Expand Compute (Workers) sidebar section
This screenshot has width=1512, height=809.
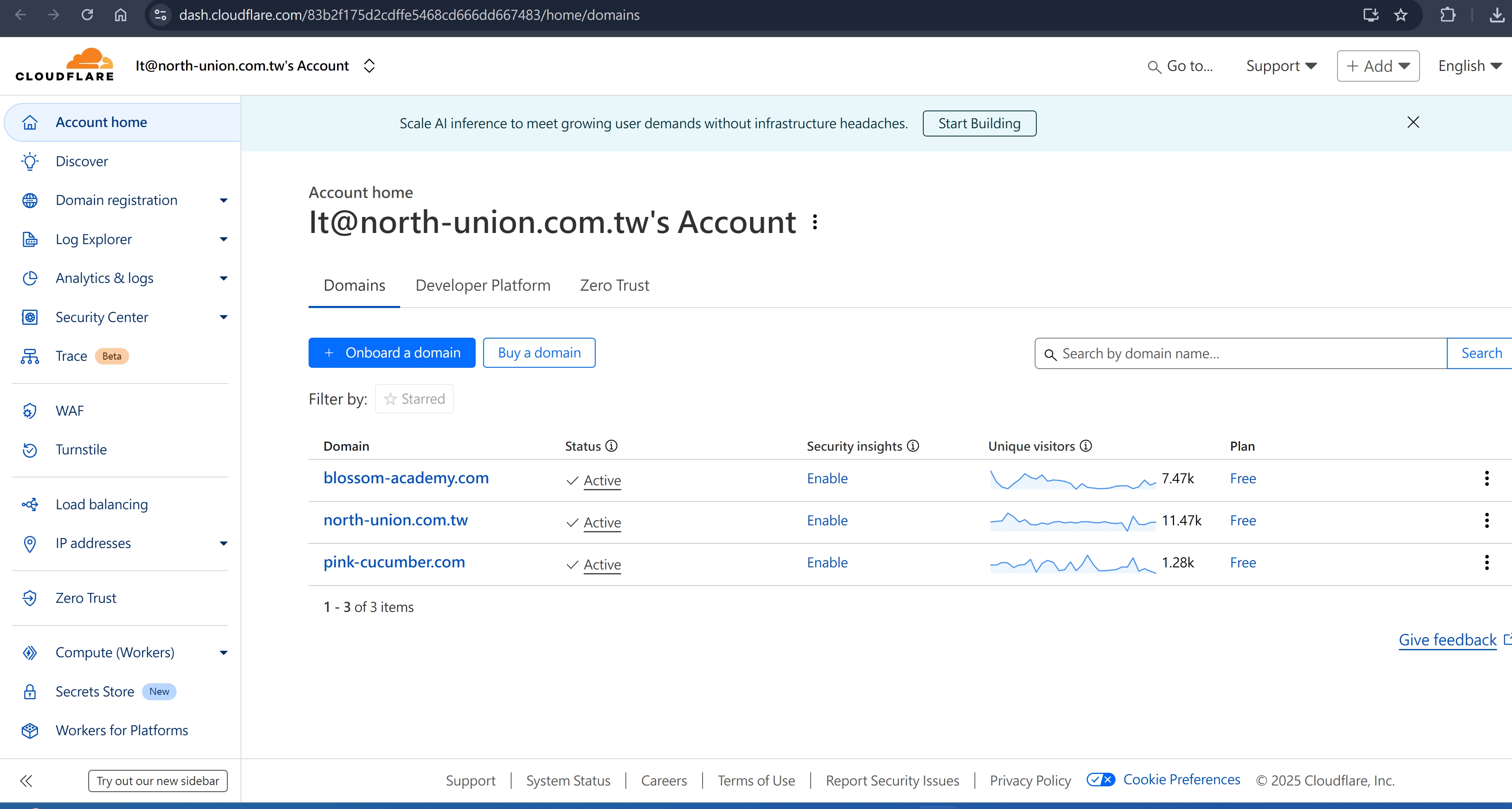tap(224, 652)
